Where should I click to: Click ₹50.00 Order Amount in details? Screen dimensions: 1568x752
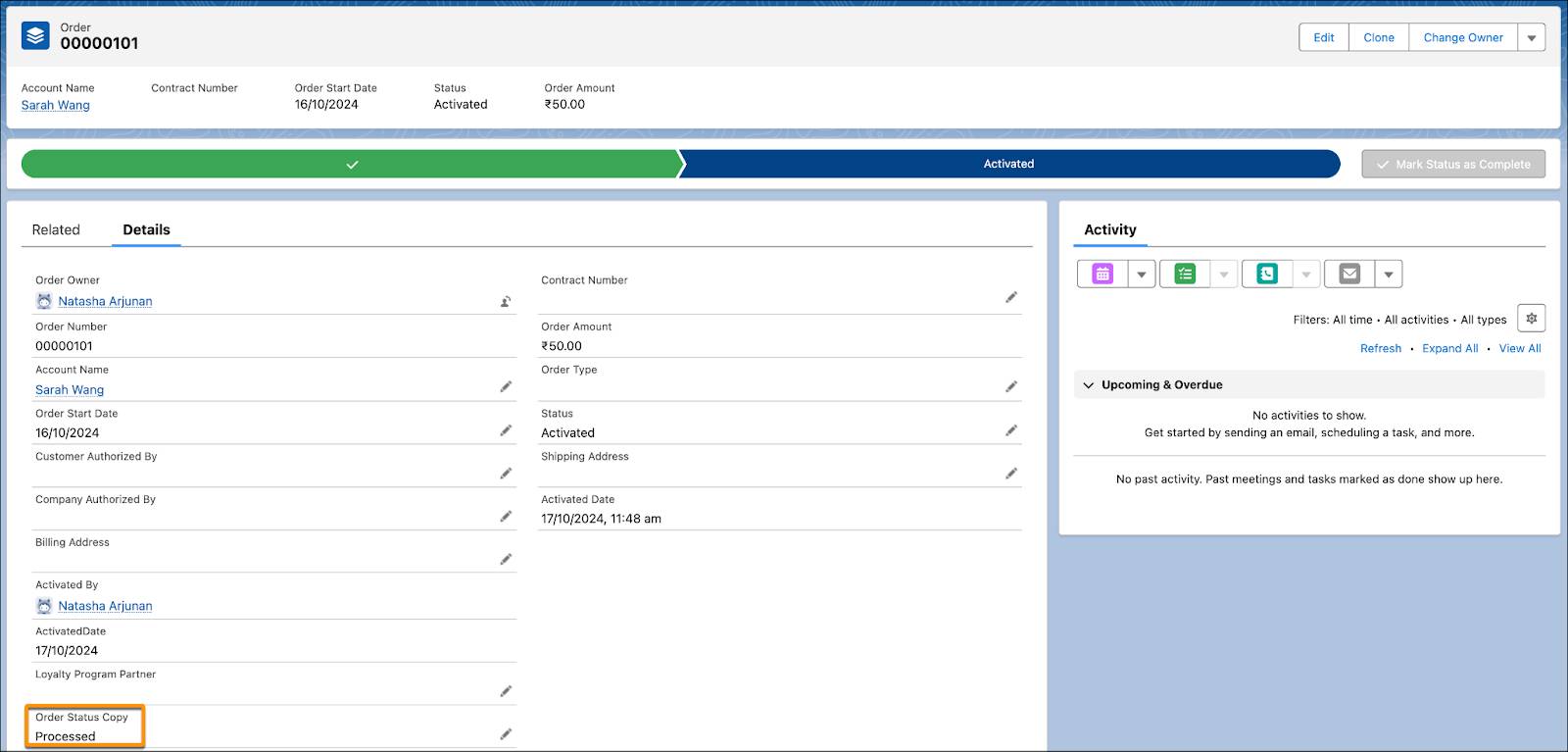click(562, 346)
